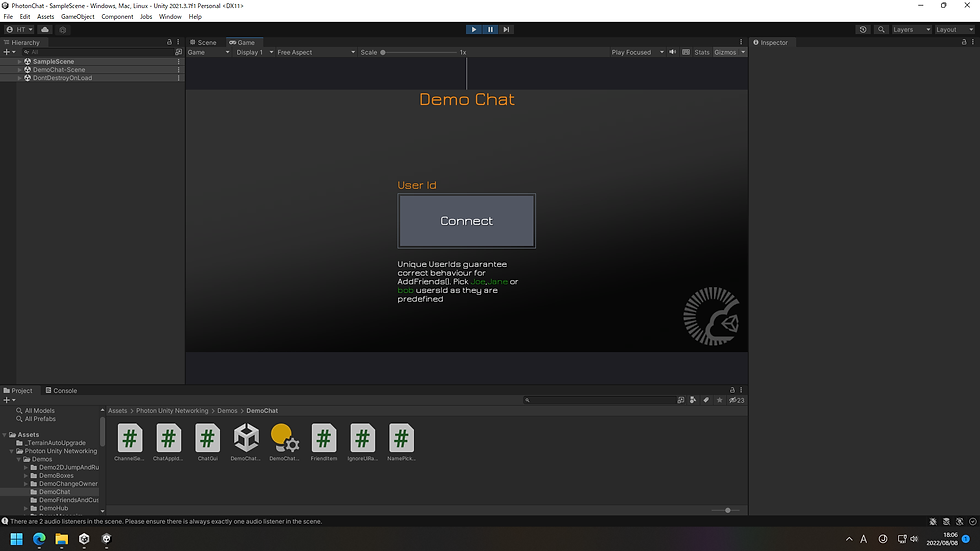Adjust the Project icon size slider
Image resolution: width=980 pixels, height=551 pixels.
click(x=725, y=510)
